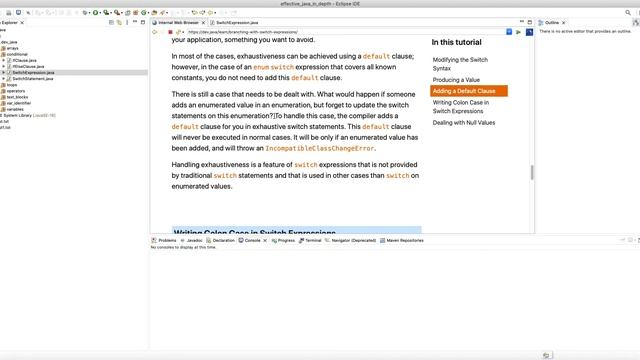Open dropdown arrow next to Run button
Viewport: 640px width, 360px height.
pos(100,13)
